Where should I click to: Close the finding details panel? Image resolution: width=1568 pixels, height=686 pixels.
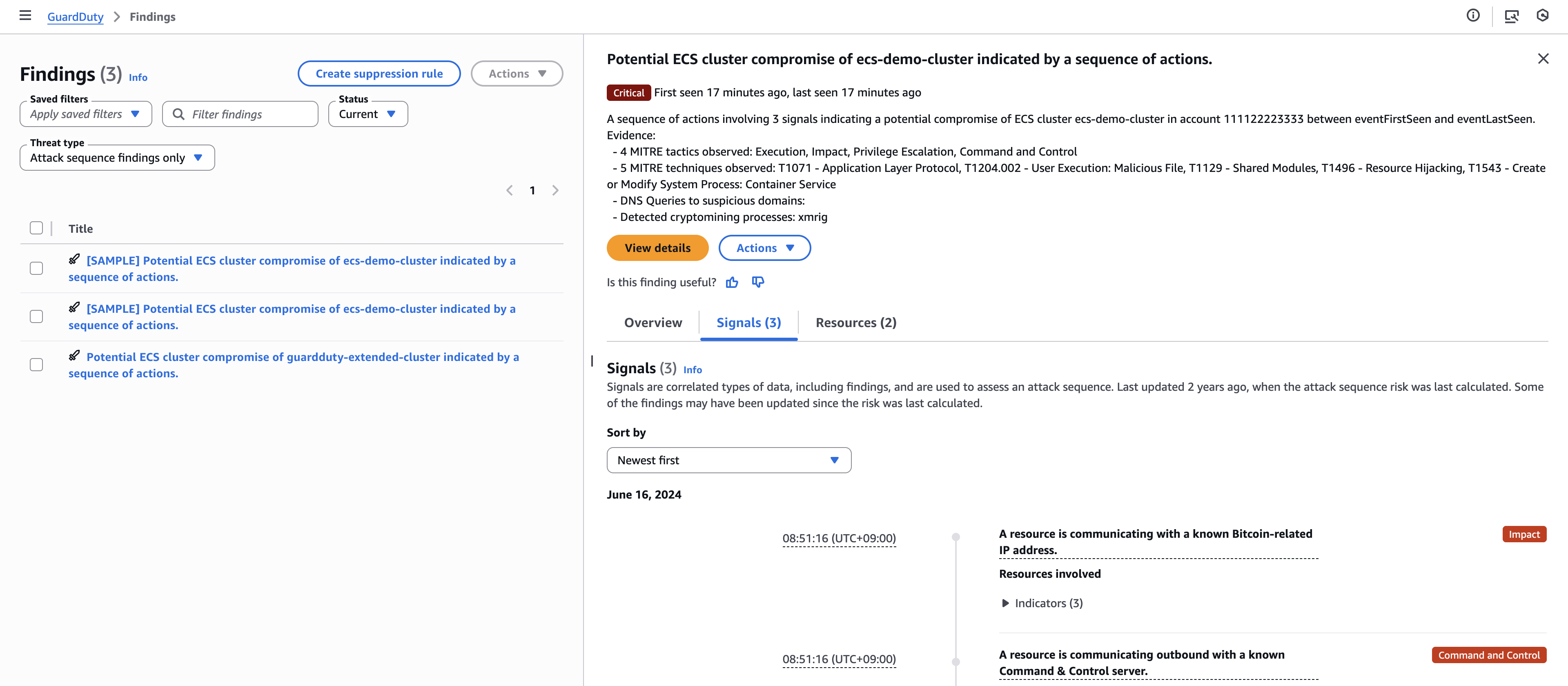pyautogui.click(x=1543, y=58)
